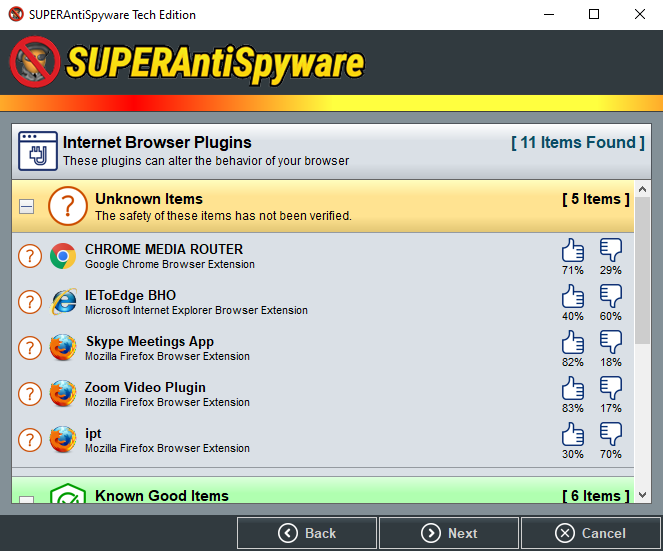
Task: Click the Unknown Items header title
Action: [x=149, y=199]
